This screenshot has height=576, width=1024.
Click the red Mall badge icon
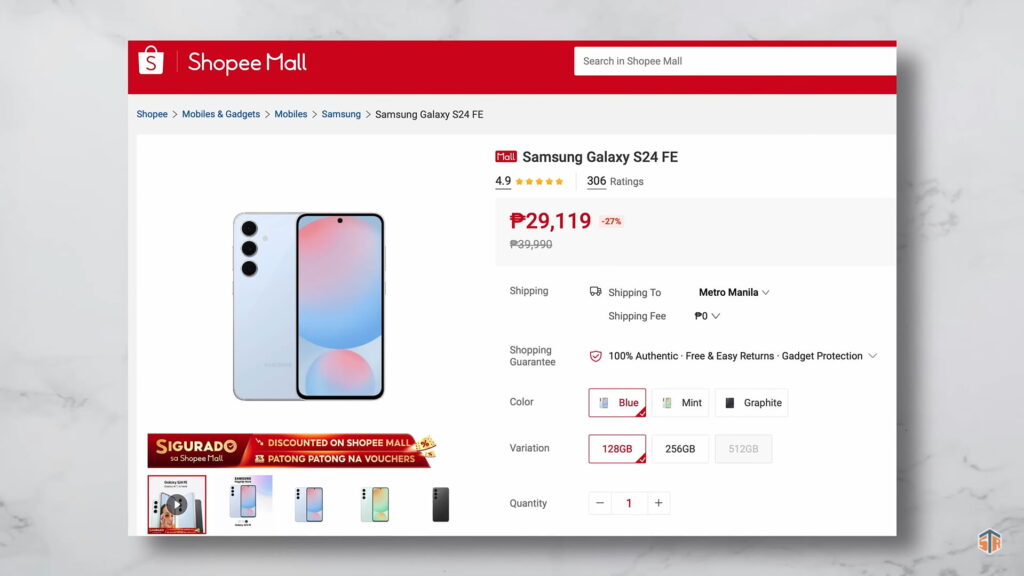[505, 157]
